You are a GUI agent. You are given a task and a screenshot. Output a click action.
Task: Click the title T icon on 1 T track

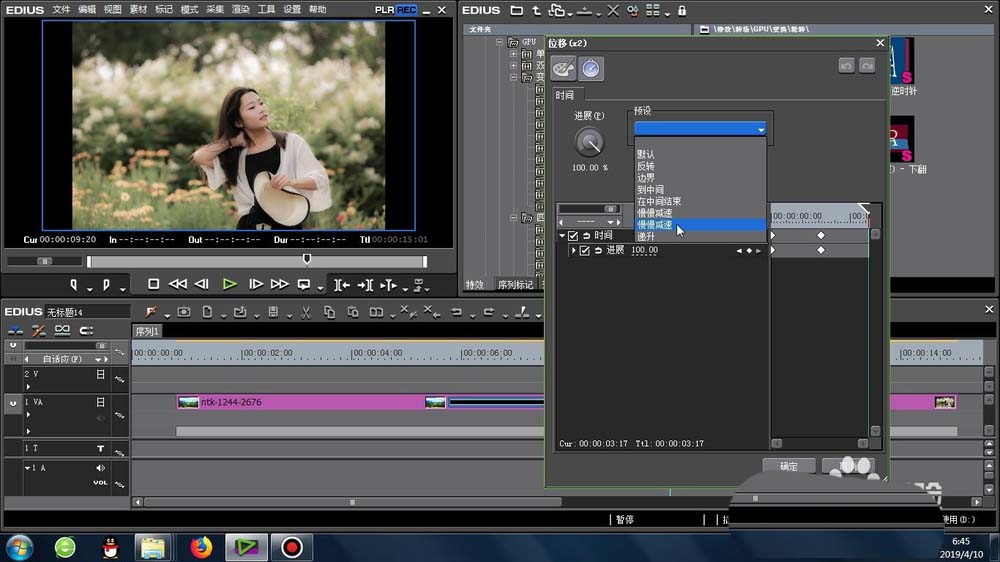[x=100, y=448]
